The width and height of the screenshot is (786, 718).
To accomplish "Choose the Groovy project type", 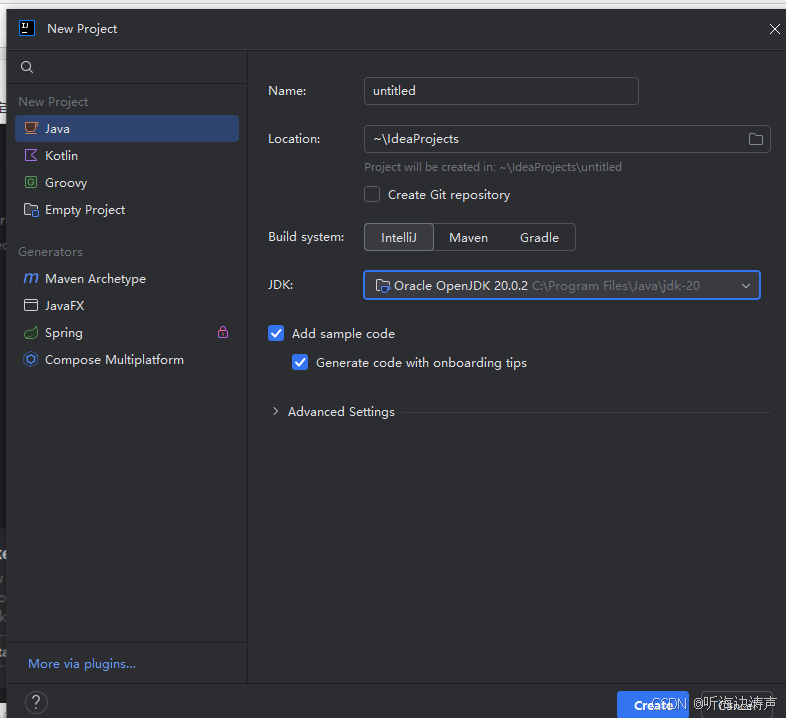I will point(127,183).
